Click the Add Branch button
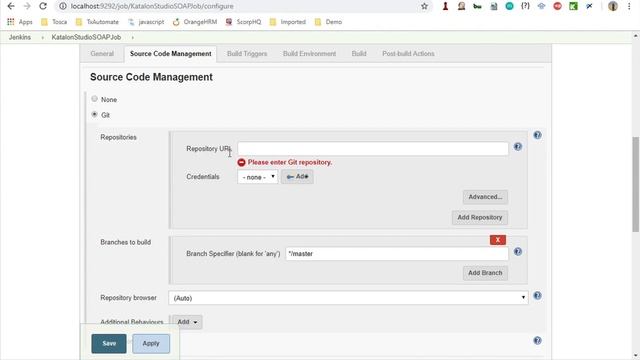The height and width of the screenshot is (360, 640). pos(485,273)
